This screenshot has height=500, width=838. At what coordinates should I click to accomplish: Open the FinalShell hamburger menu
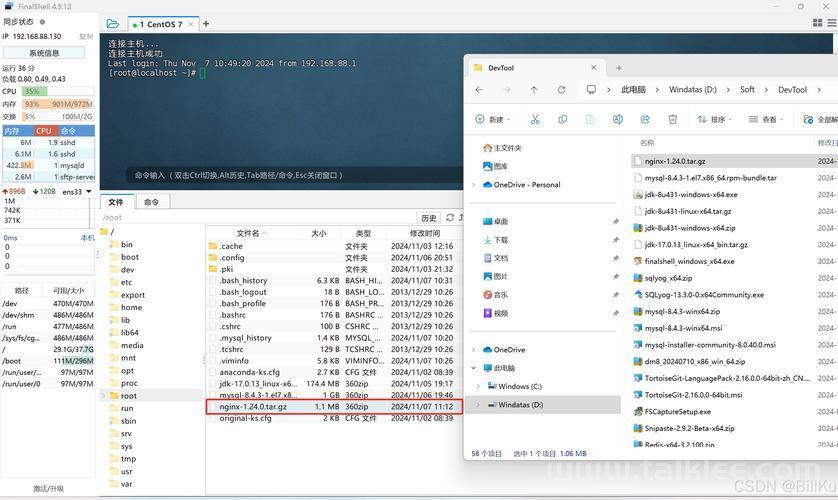click(832, 23)
